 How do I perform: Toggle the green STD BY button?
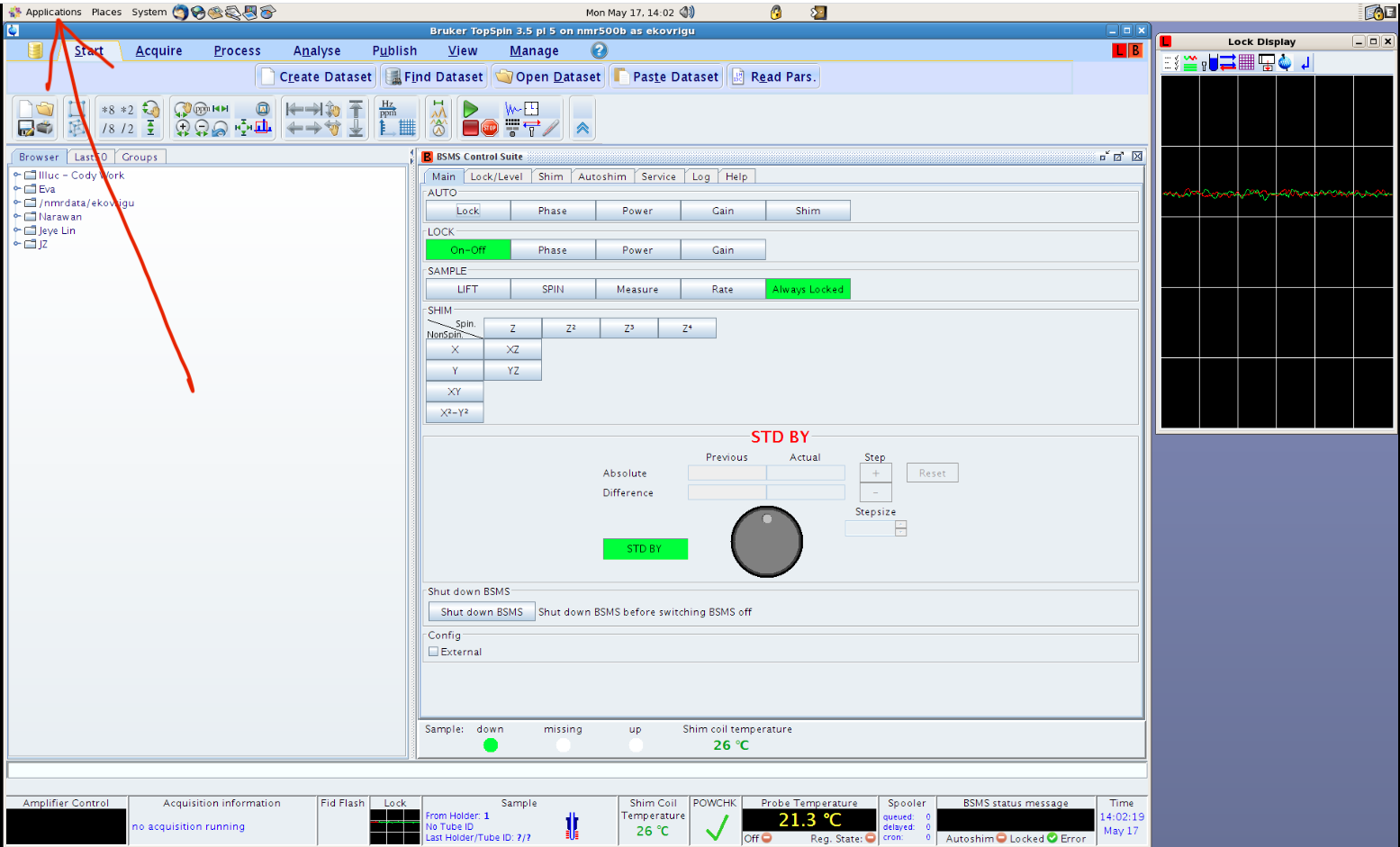click(x=645, y=549)
